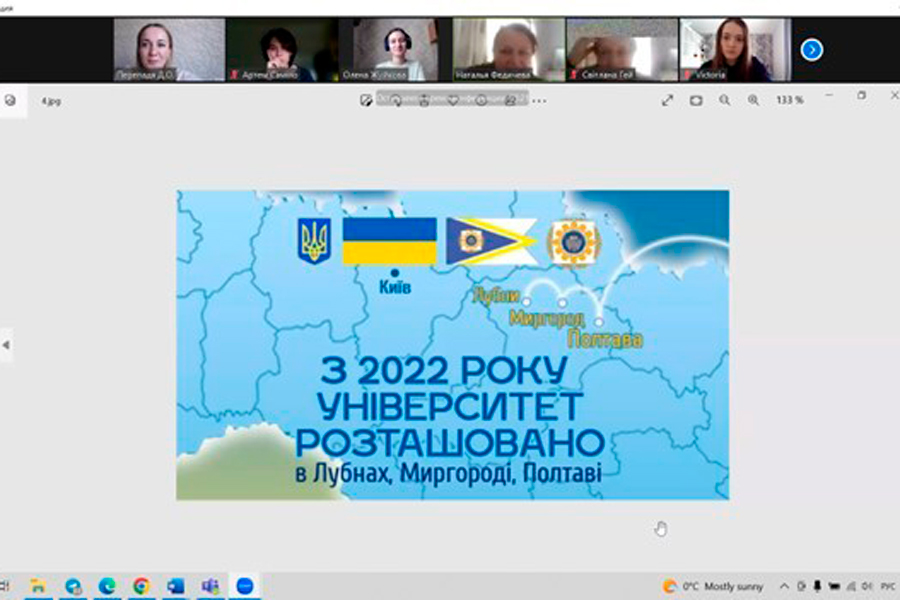Select Перепада Д.О. participant video tile
This screenshot has height=600, width=900.
155,49
